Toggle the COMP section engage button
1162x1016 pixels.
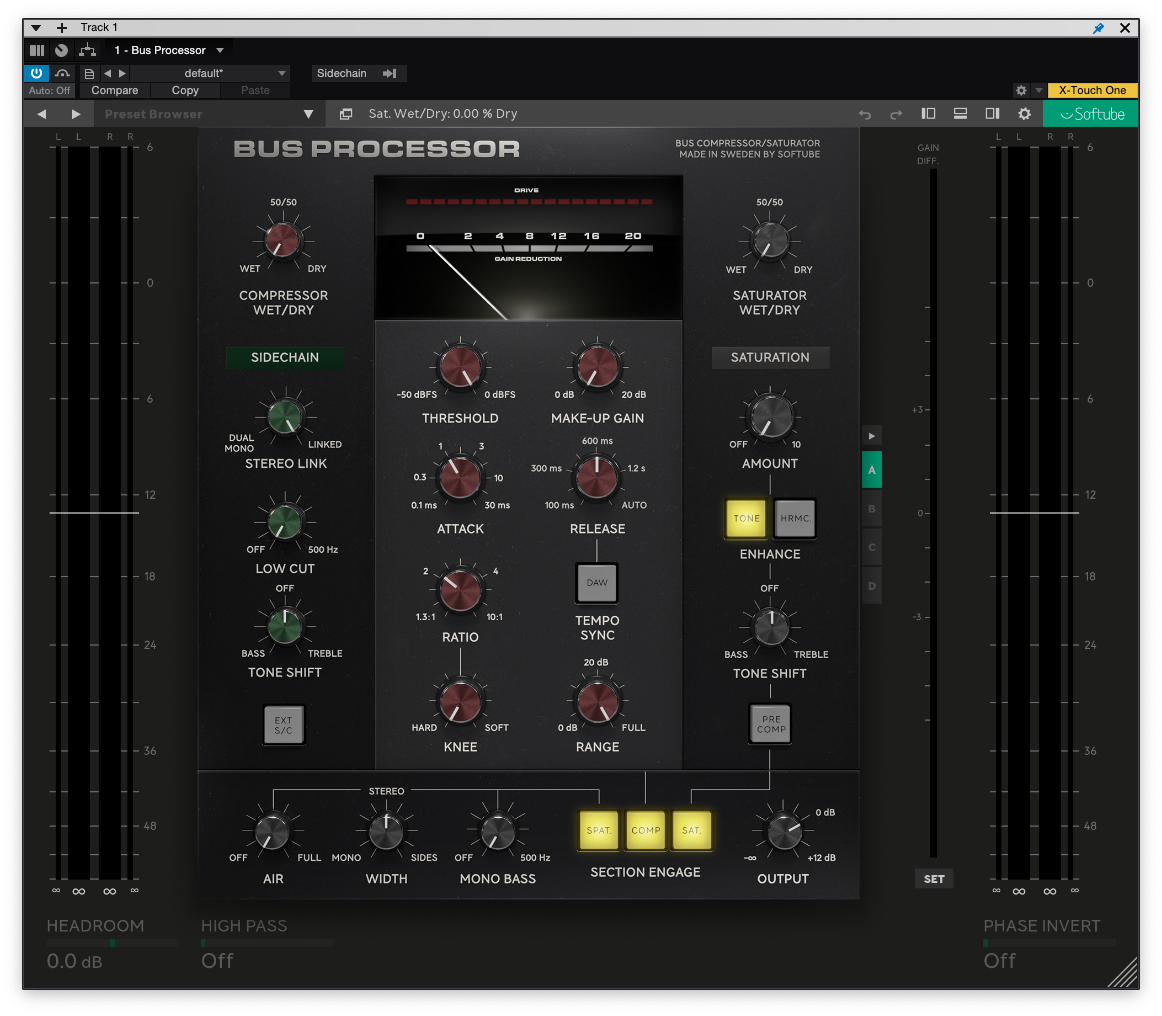pyautogui.click(x=645, y=830)
